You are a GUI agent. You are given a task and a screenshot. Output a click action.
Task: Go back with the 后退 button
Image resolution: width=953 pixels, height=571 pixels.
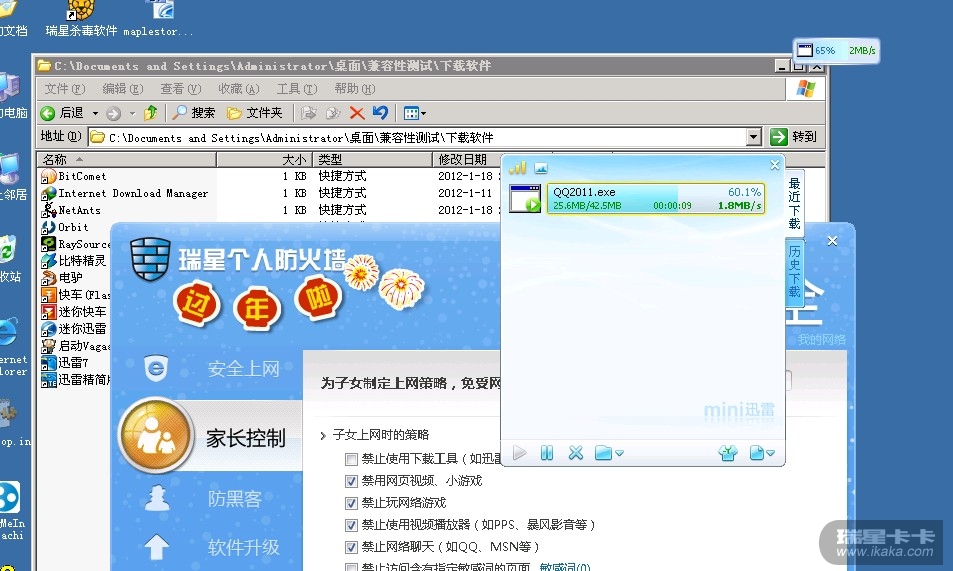click(x=62, y=113)
